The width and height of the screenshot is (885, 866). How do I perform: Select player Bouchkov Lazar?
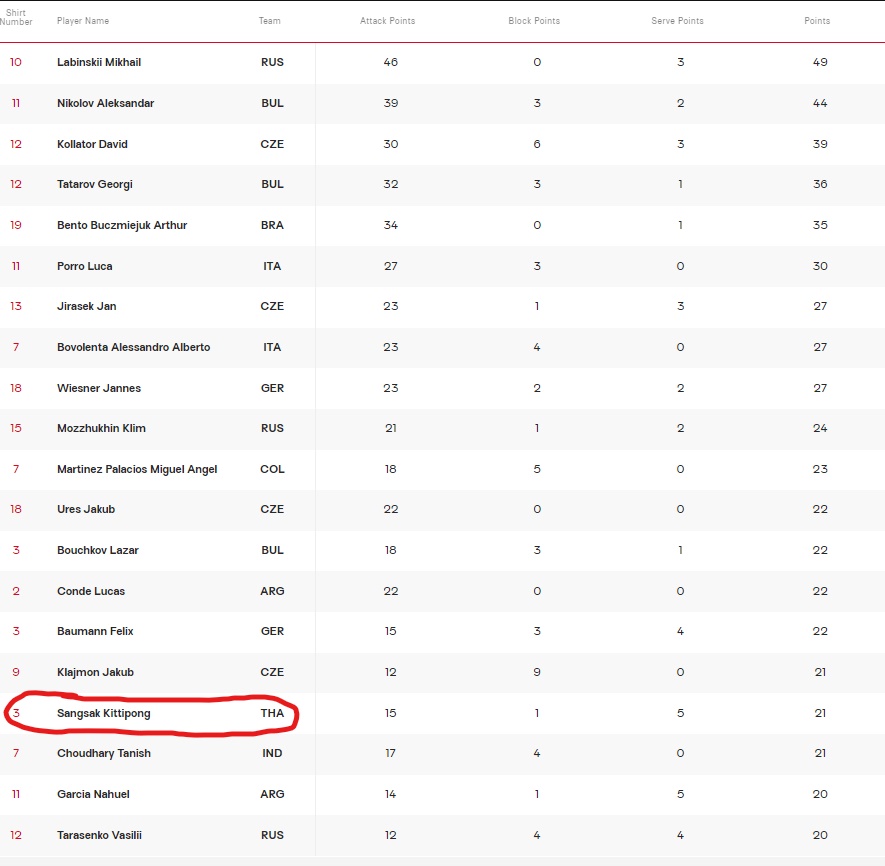(x=98, y=550)
